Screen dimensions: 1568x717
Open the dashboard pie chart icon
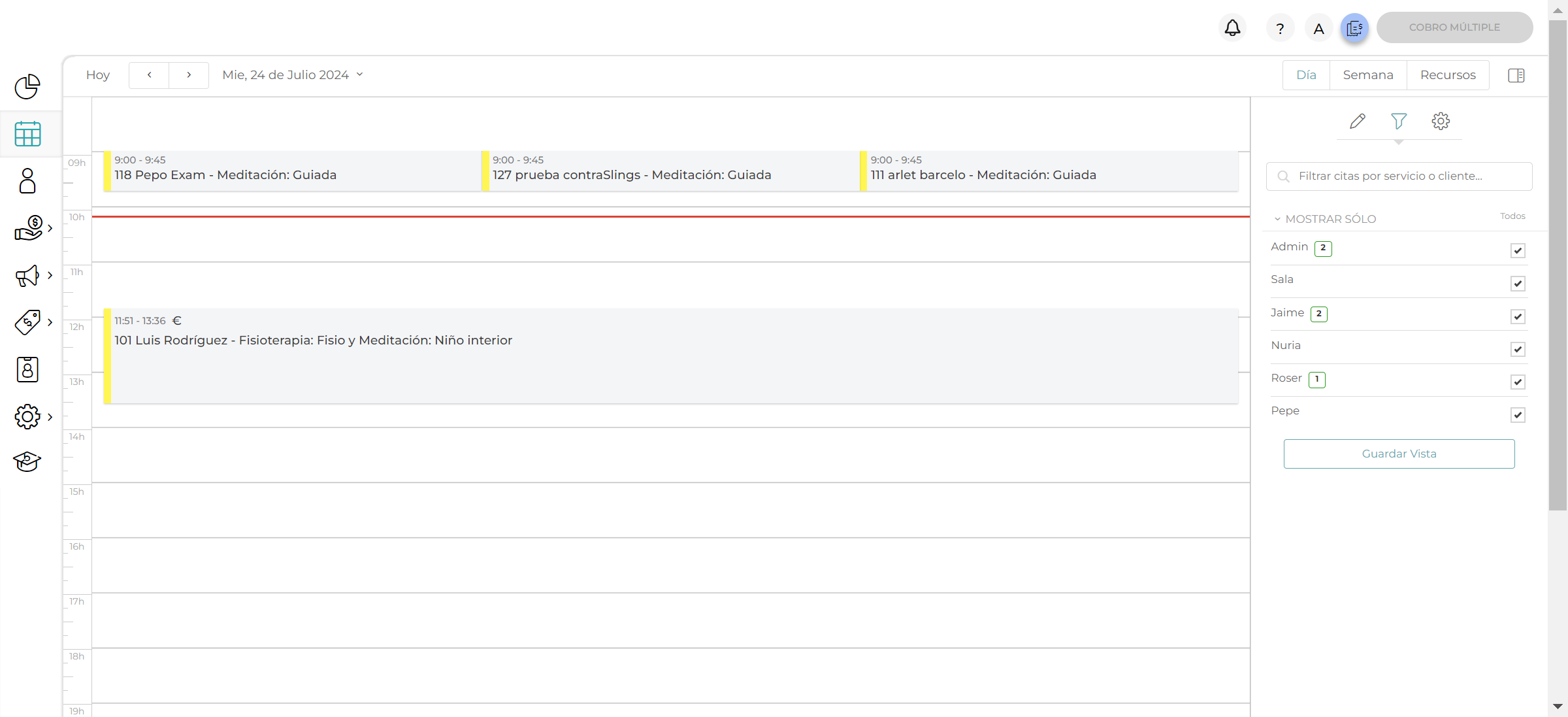(27, 86)
